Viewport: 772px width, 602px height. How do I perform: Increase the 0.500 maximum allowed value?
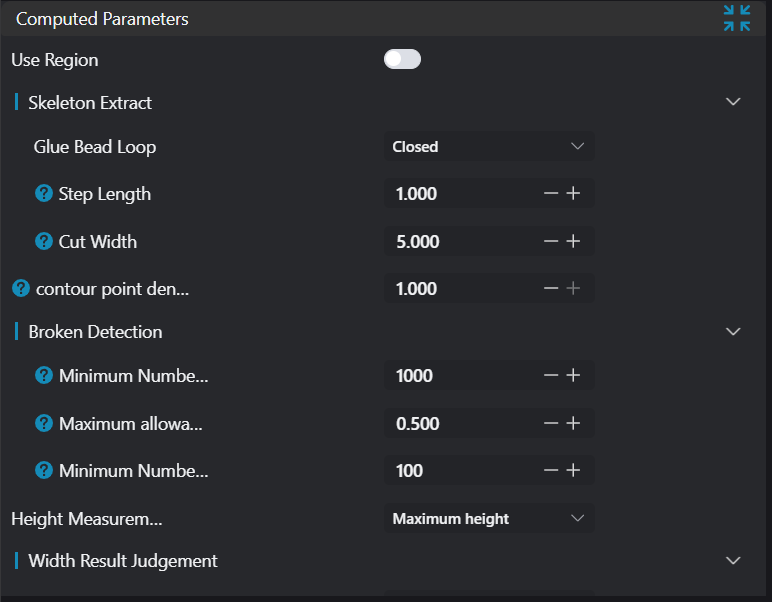click(573, 423)
